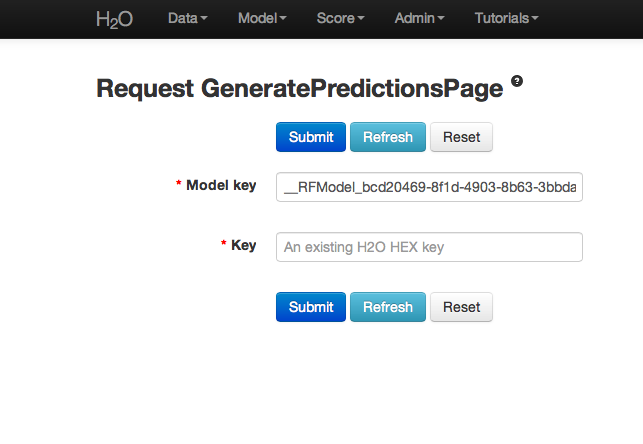
Task: Click the Request GeneratePredictionsPage heading
Action: pos(299,89)
